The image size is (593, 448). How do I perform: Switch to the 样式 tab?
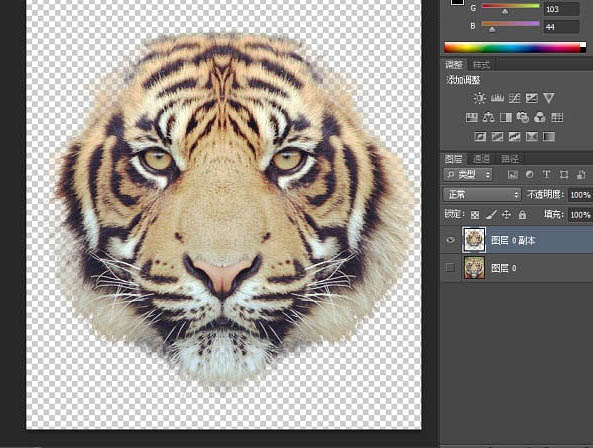481,65
